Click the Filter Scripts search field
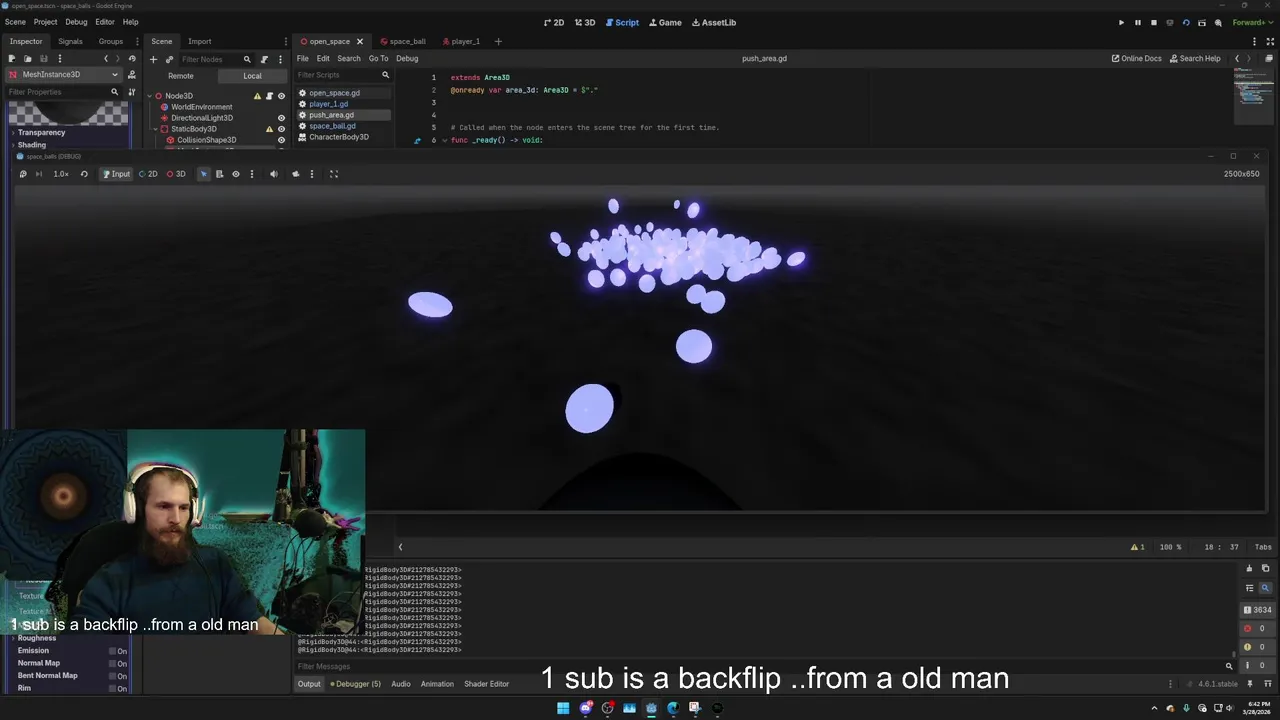 [343, 75]
